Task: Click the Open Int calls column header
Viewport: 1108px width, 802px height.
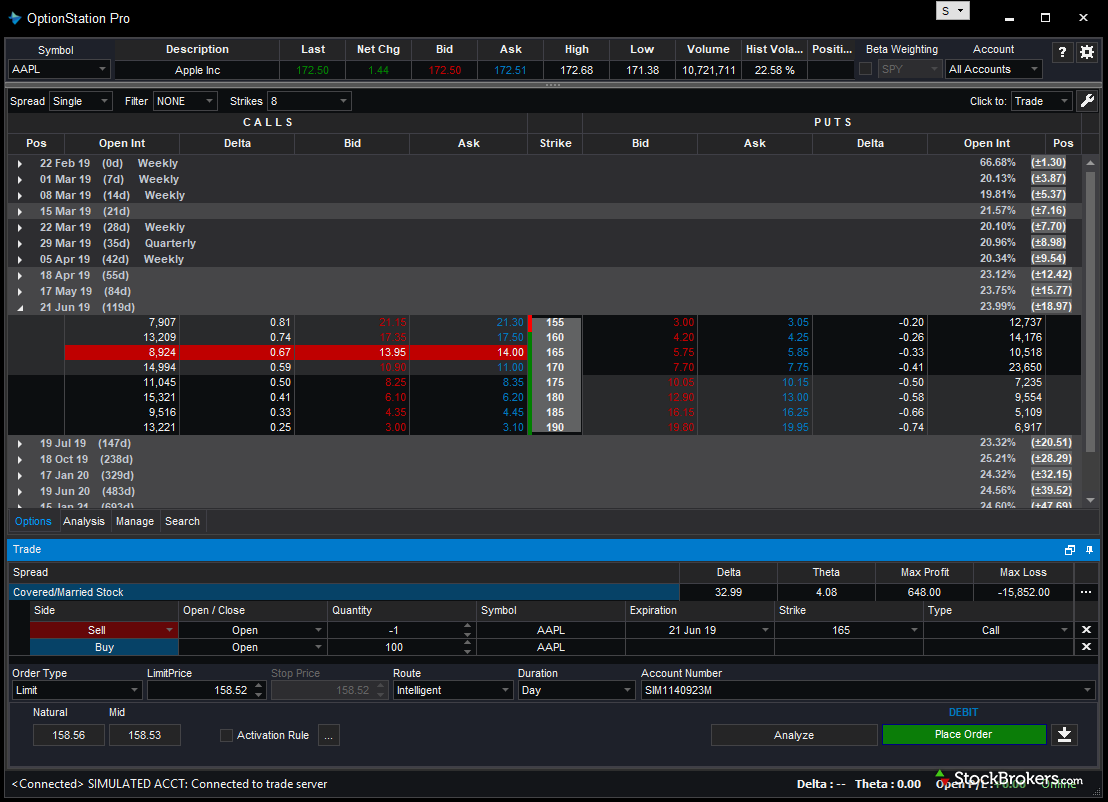Action: pyautogui.click(x=122, y=143)
